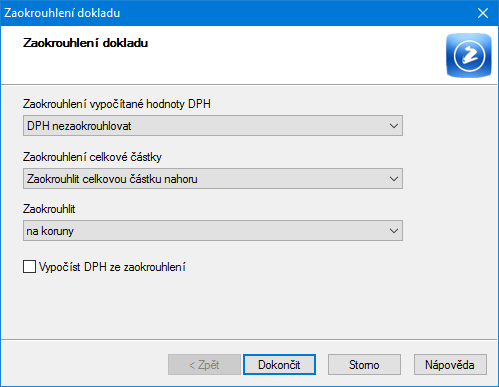Click the Zaokrouhlení celkové částky label
The height and width of the screenshot is (387, 499).
(92, 157)
